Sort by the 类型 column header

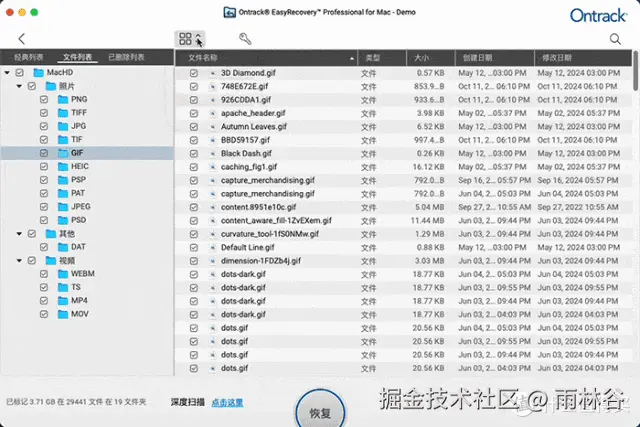(382, 58)
